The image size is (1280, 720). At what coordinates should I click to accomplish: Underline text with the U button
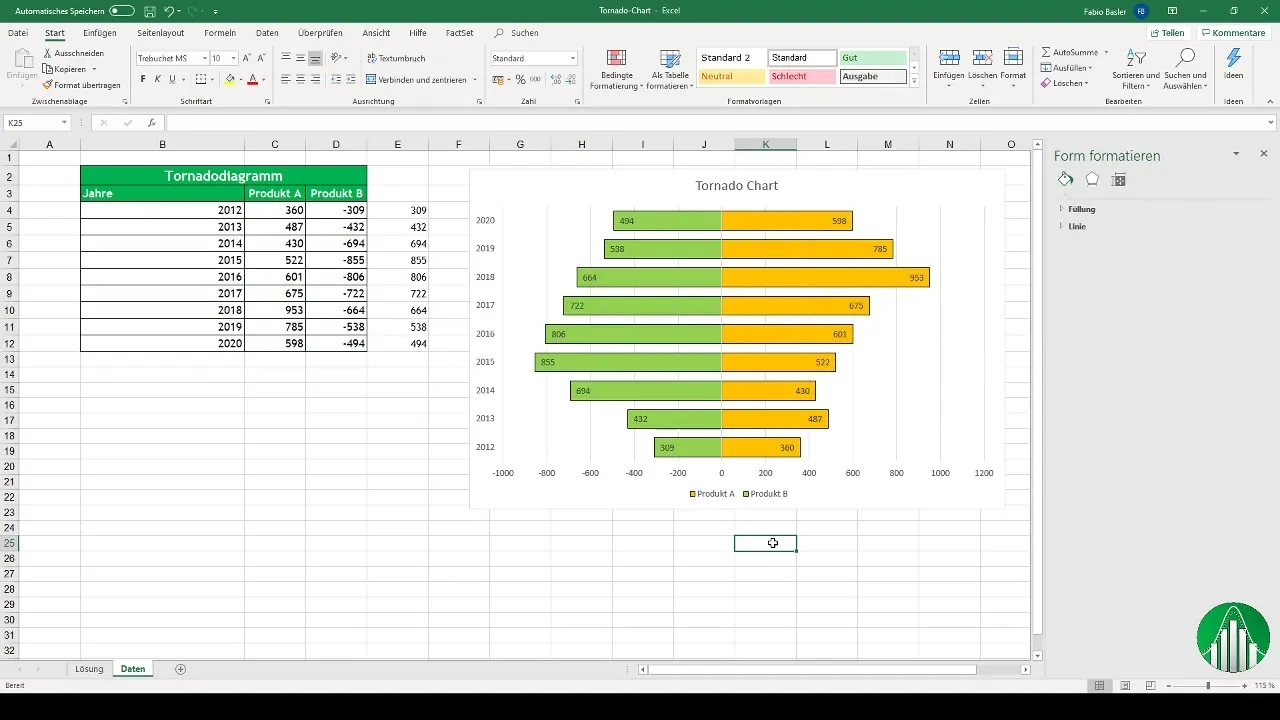pos(173,79)
